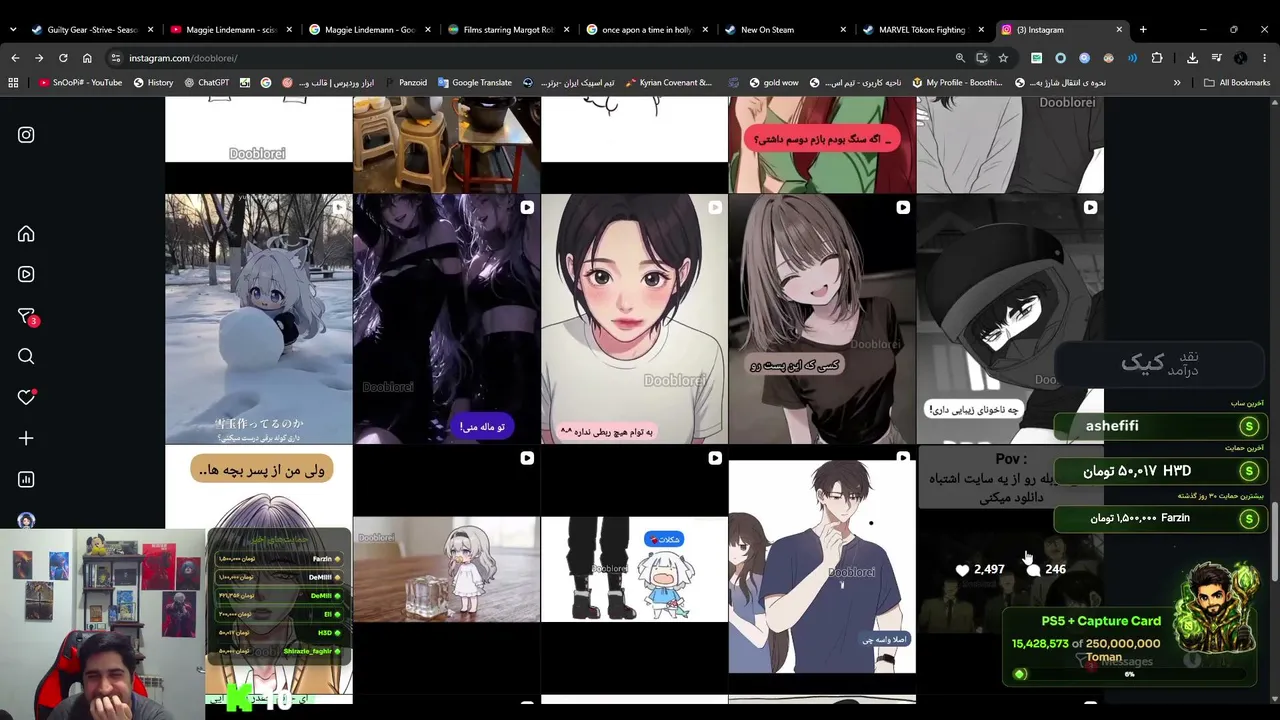Open the Chrome three-dot menu
The image size is (1280, 720).
[x=1264, y=58]
